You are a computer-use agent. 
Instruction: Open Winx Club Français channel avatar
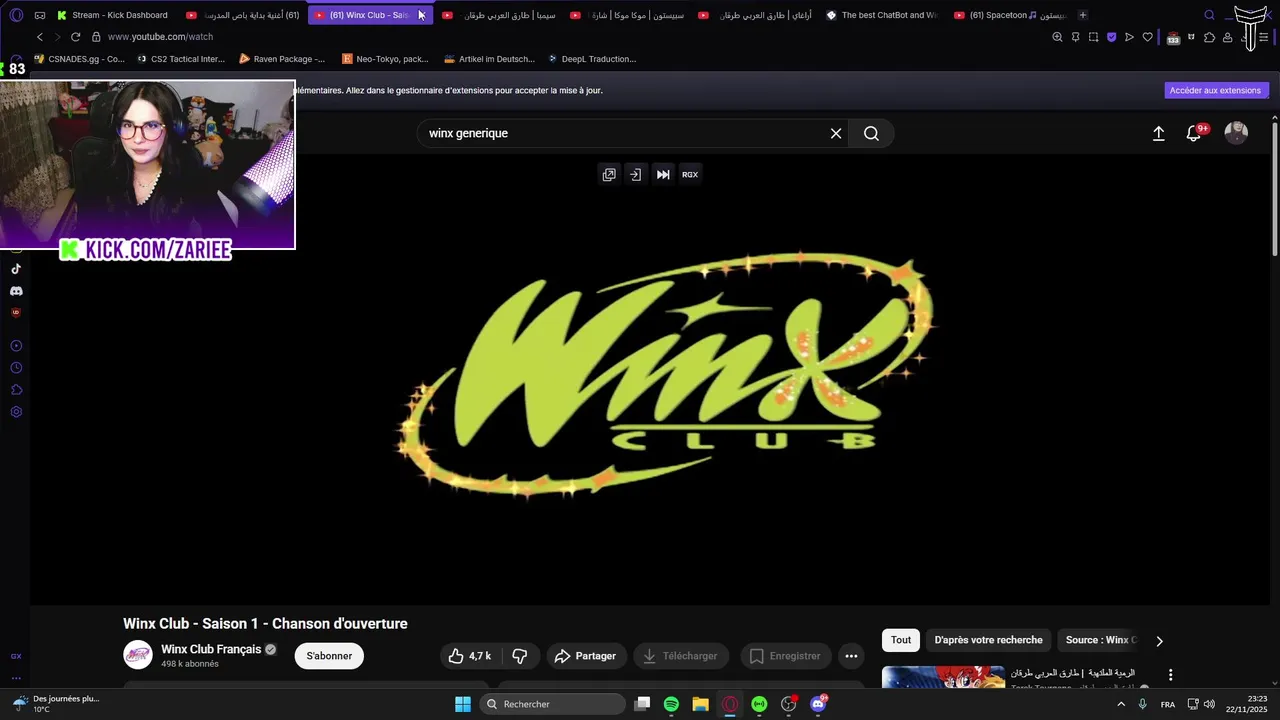click(138, 655)
